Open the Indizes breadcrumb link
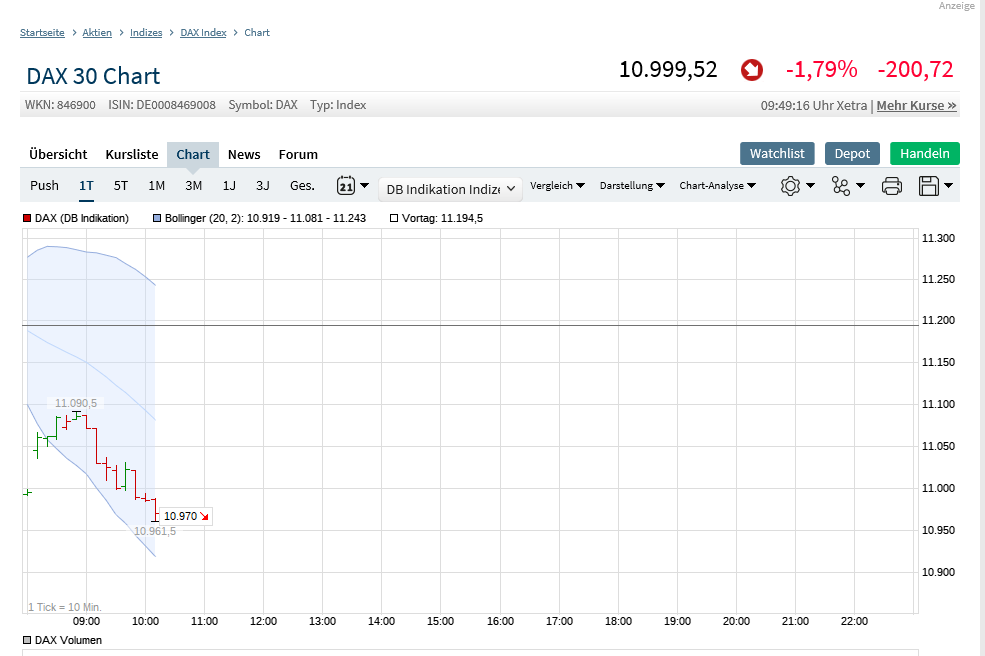The image size is (985, 656). (146, 33)
